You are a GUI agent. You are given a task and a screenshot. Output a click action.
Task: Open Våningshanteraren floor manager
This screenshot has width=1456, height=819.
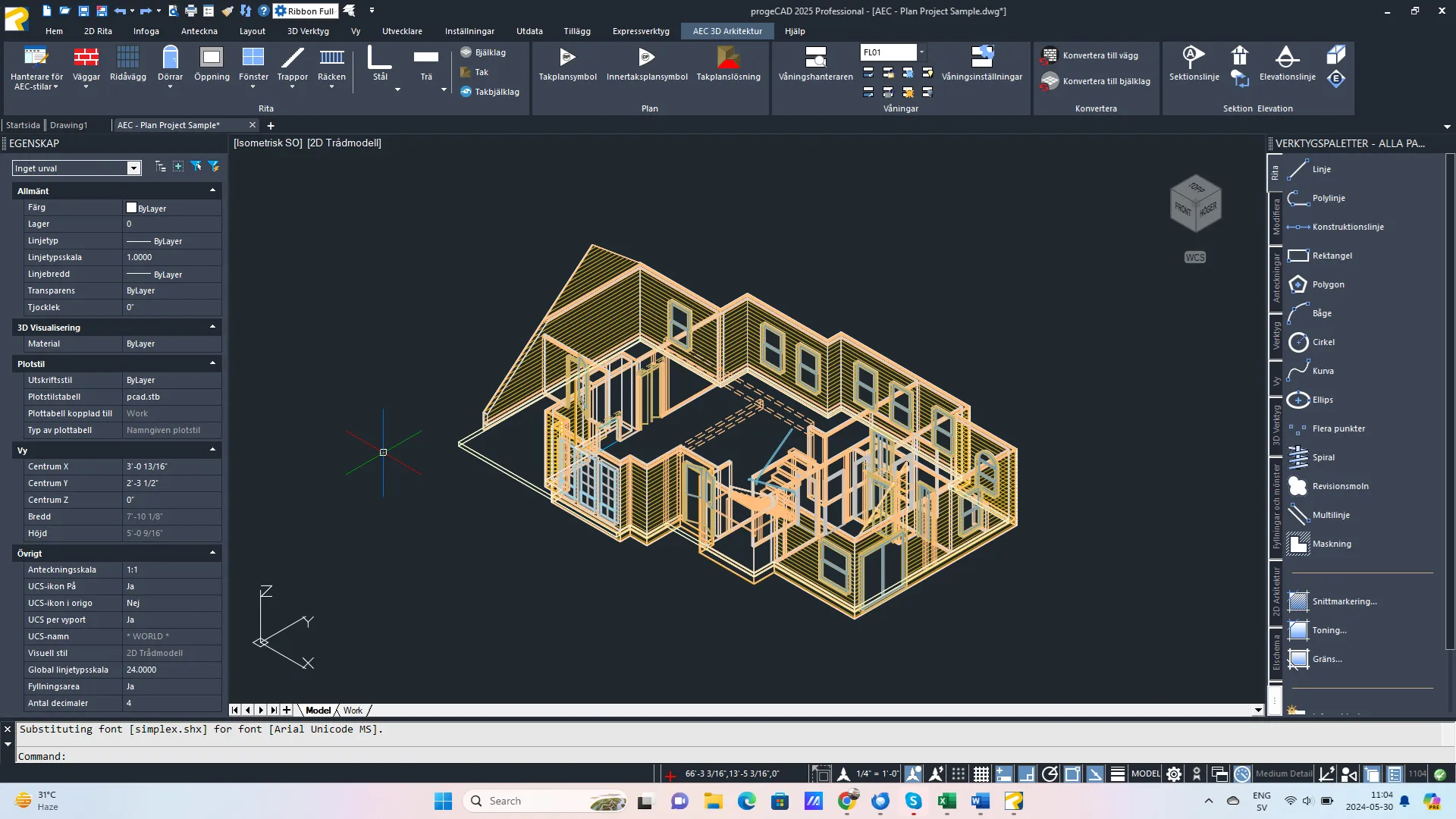[814, 64]
